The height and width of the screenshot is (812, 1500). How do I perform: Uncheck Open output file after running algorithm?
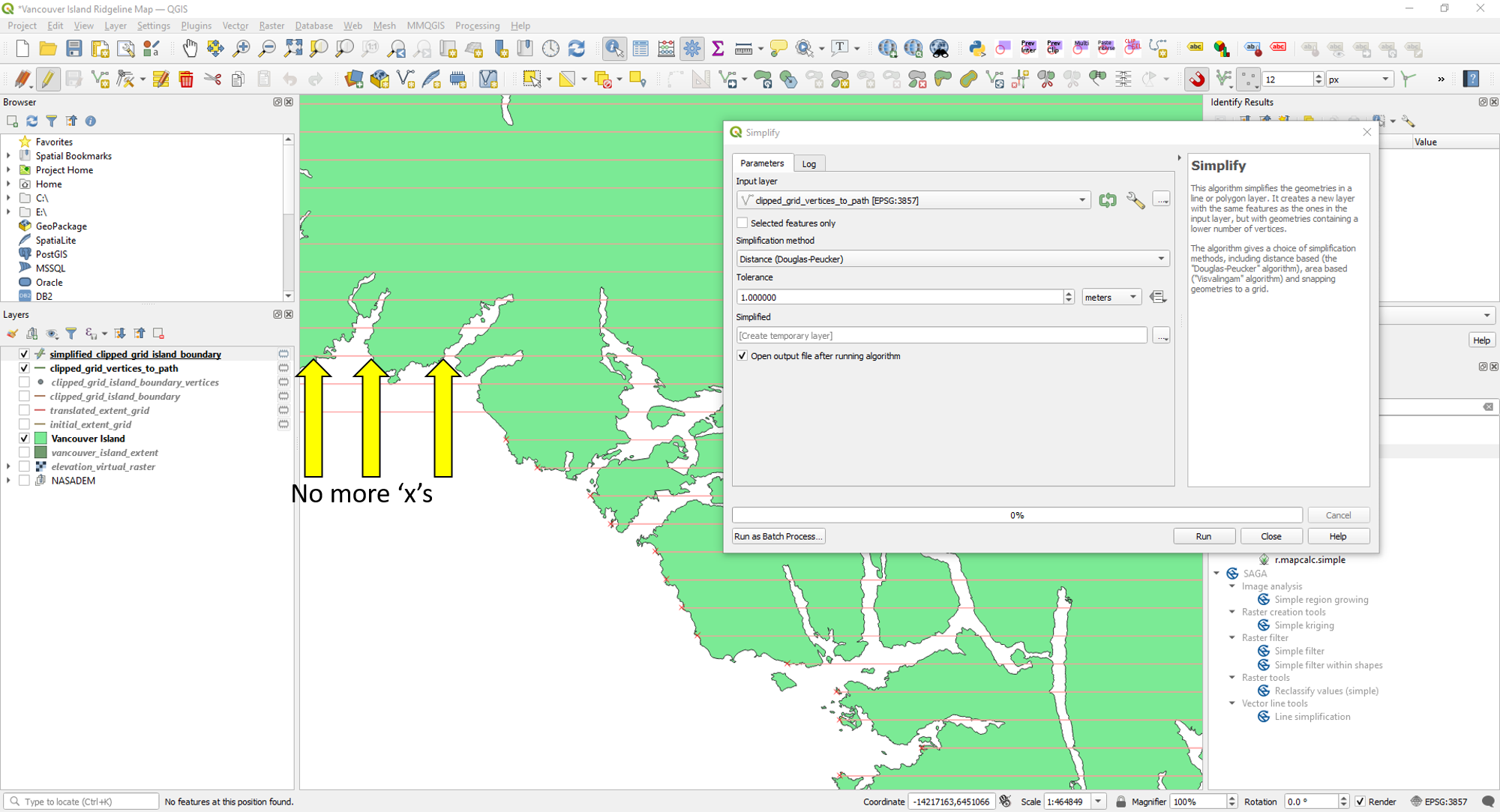pyautogui.click(x=742, y=356)
